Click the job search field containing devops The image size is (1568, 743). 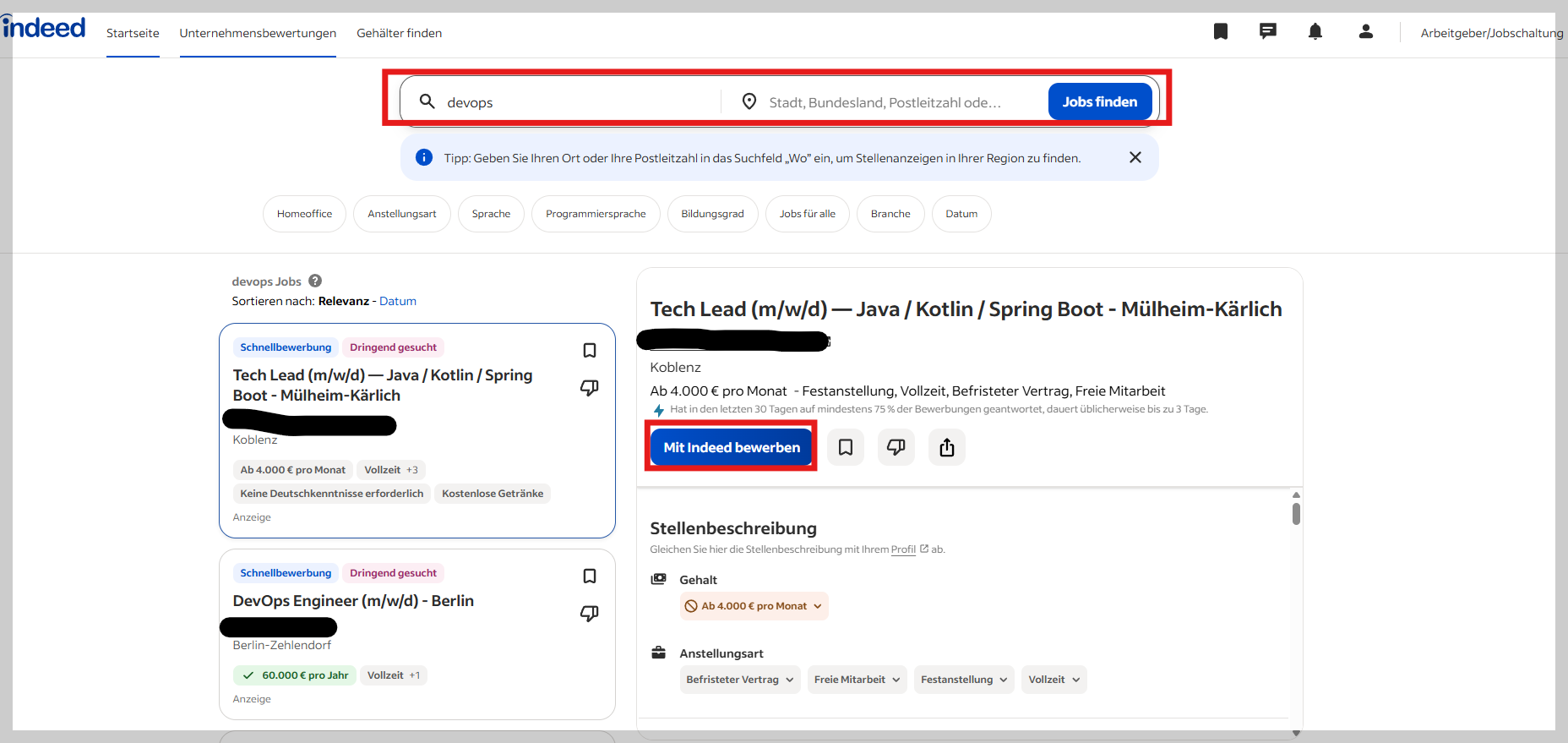coord(561,101)
